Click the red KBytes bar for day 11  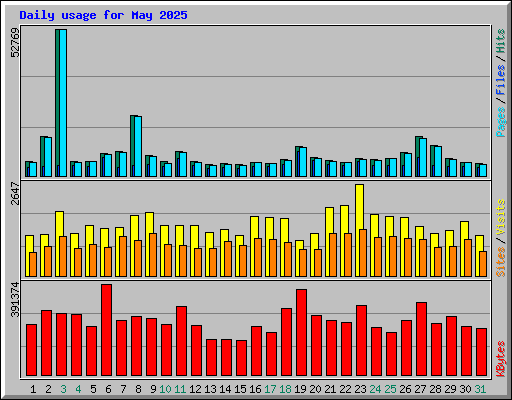click(182, 341)
